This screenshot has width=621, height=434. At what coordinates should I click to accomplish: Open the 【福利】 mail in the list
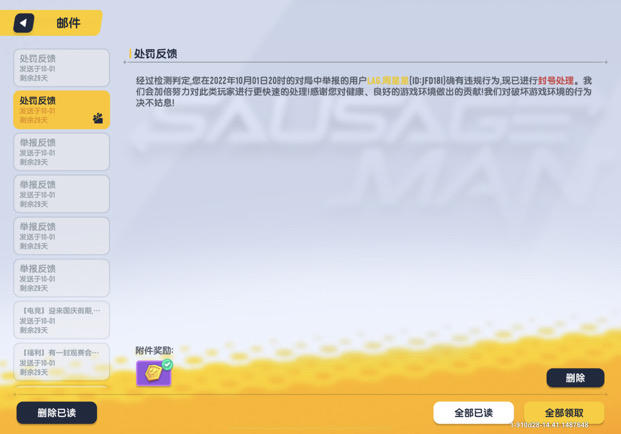point(61,362)
